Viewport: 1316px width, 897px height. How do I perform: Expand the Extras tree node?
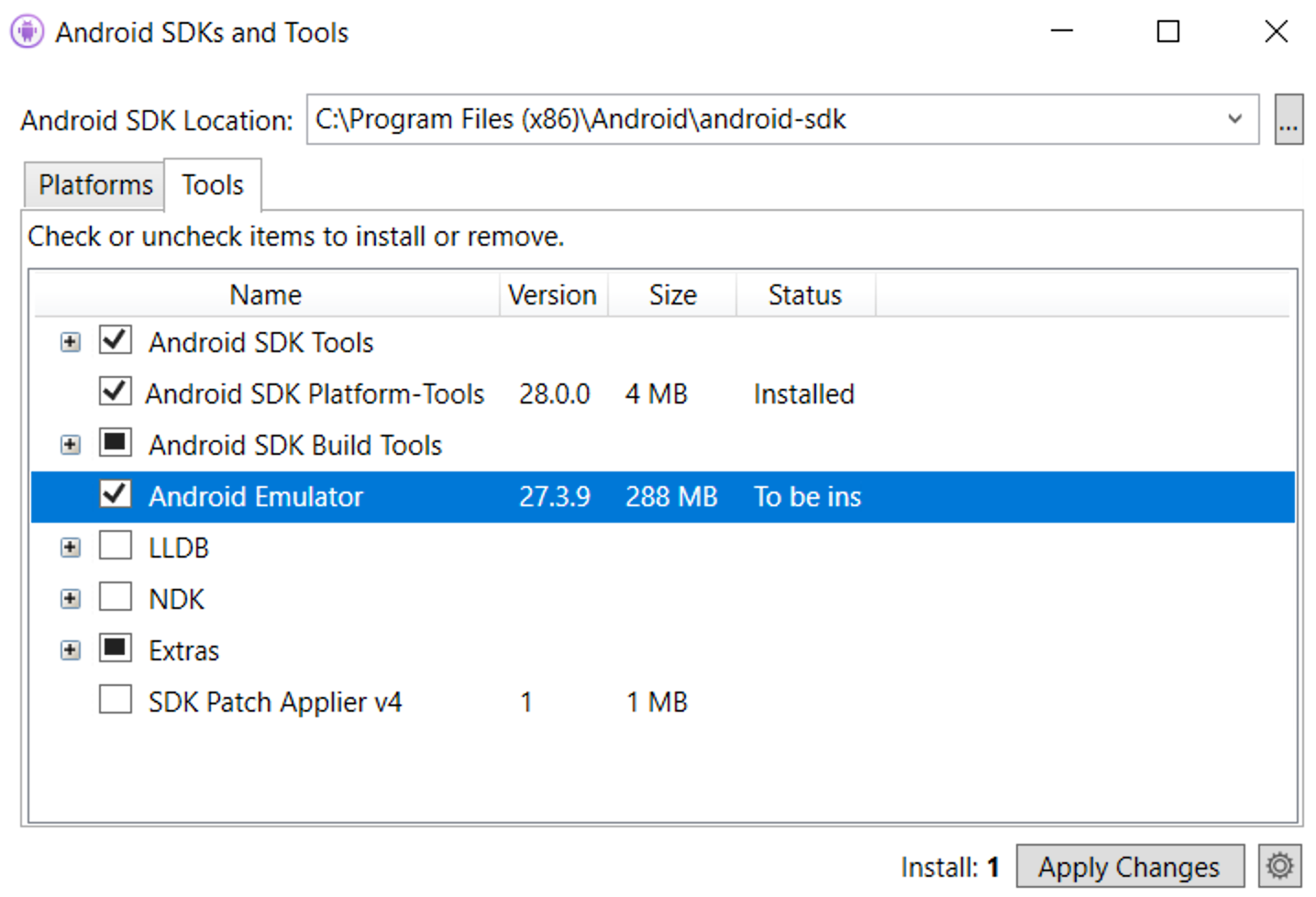[x=70, y=650]
